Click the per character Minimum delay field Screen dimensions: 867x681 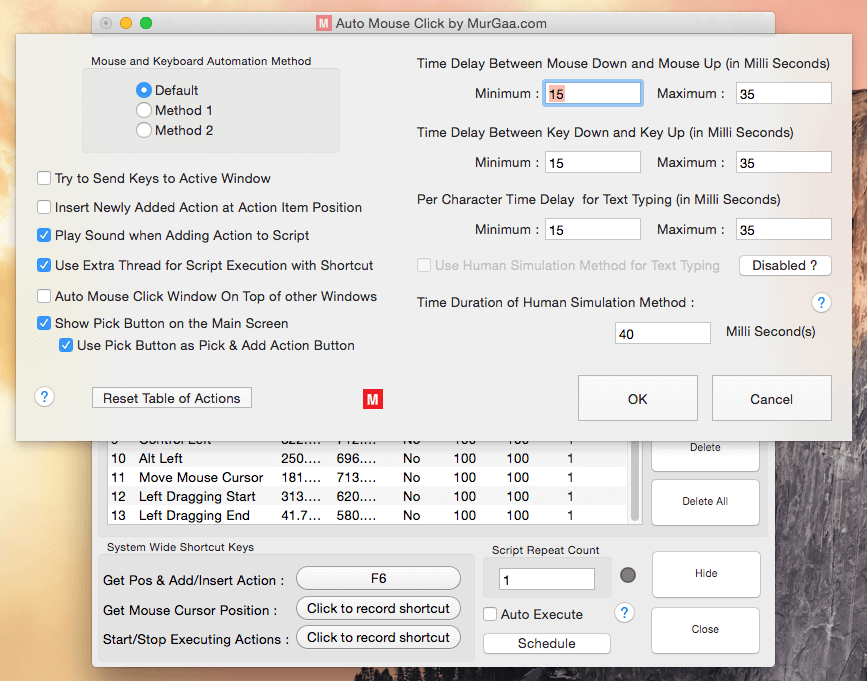coord(592,229)
